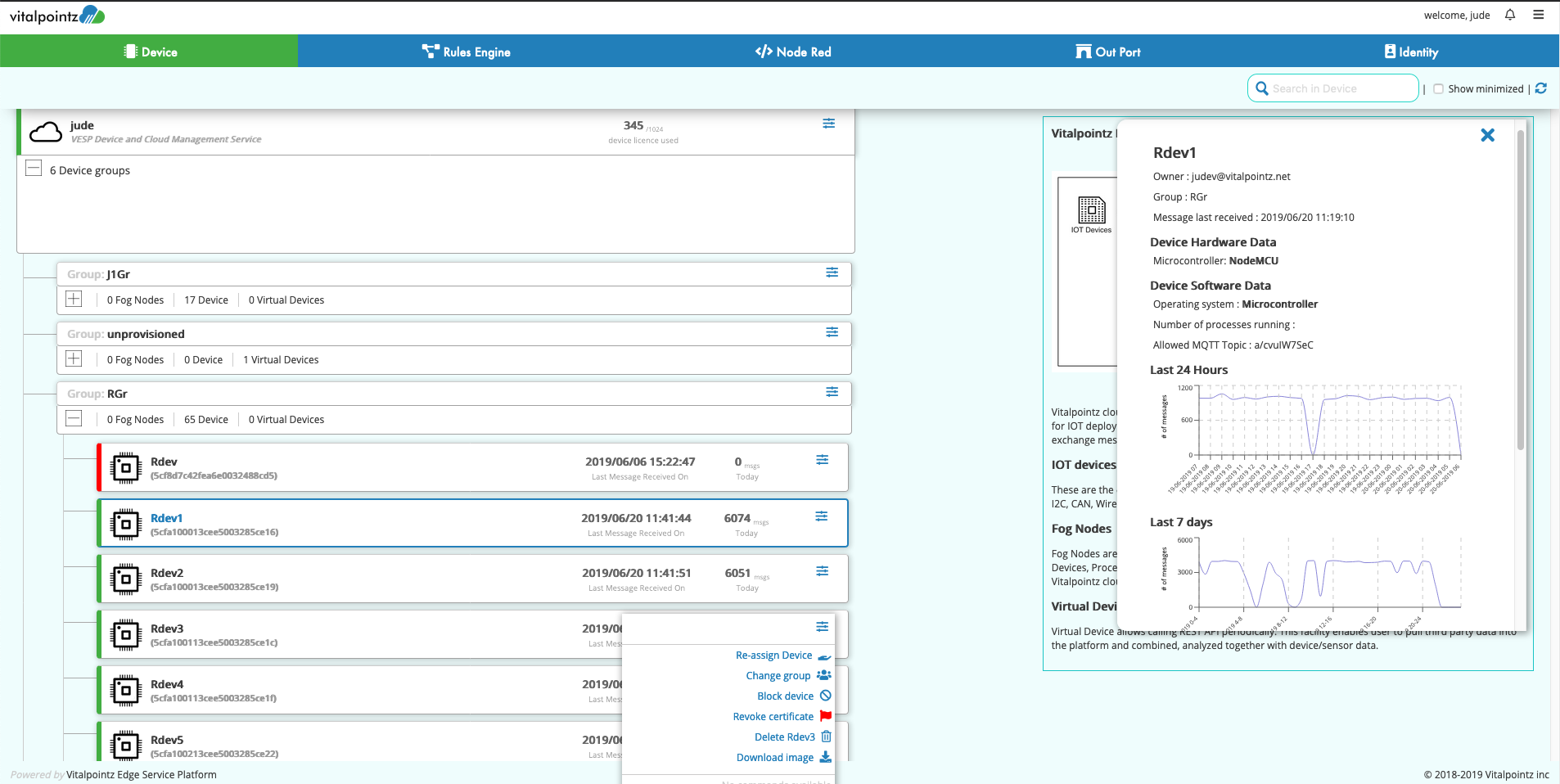Viewport: 1560px width, 784px height.
Task: Click the refresh icon next to Show minimized
Action: coord(1541,88)
